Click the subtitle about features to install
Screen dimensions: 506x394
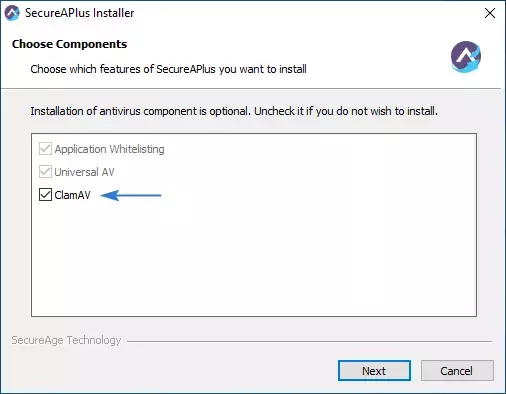(x=168, y=69)
